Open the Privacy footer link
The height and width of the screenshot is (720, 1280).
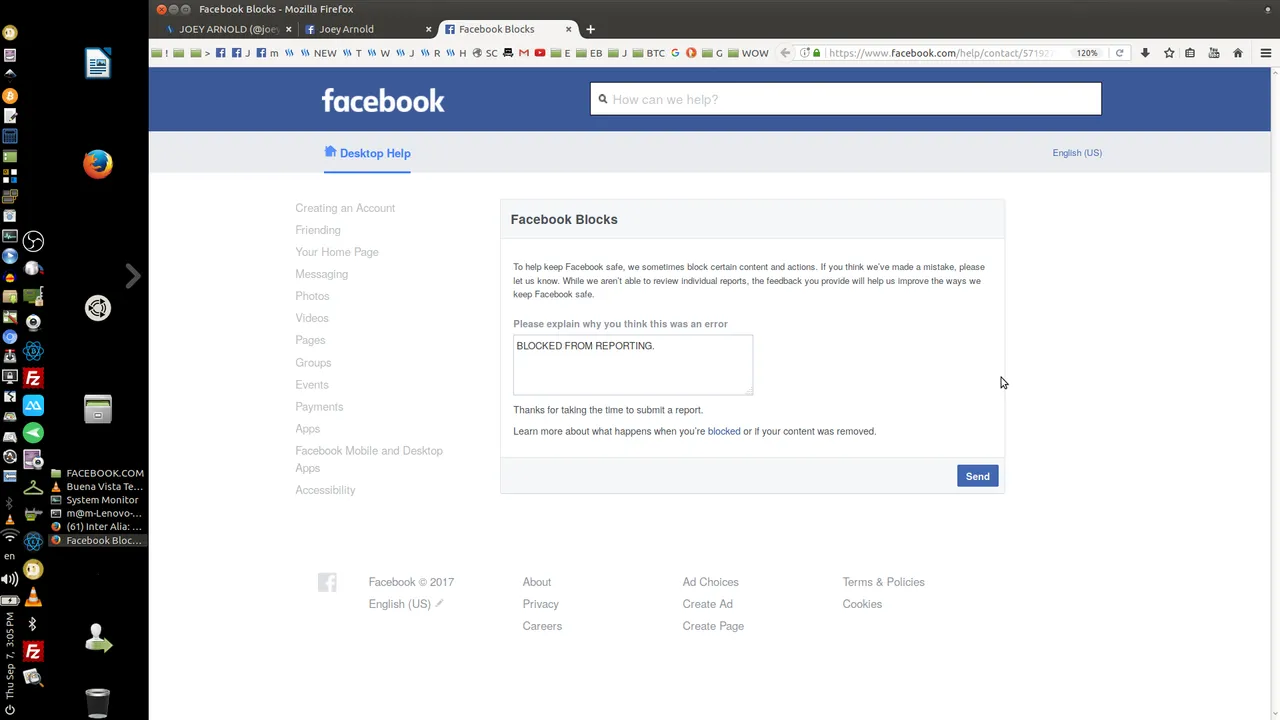(540, 604)
